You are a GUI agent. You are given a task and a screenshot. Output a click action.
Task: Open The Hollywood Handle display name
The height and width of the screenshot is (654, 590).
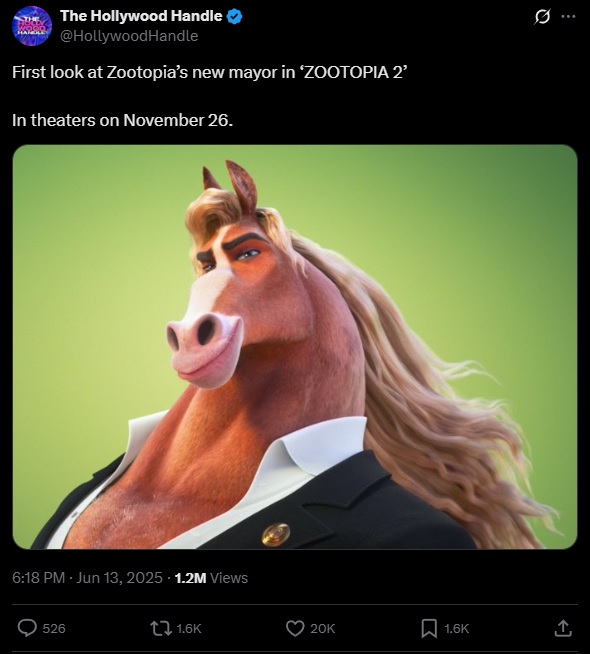point(141,16)
